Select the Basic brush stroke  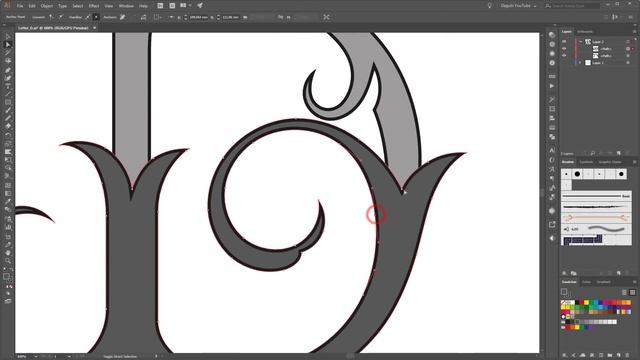point(596,196)
